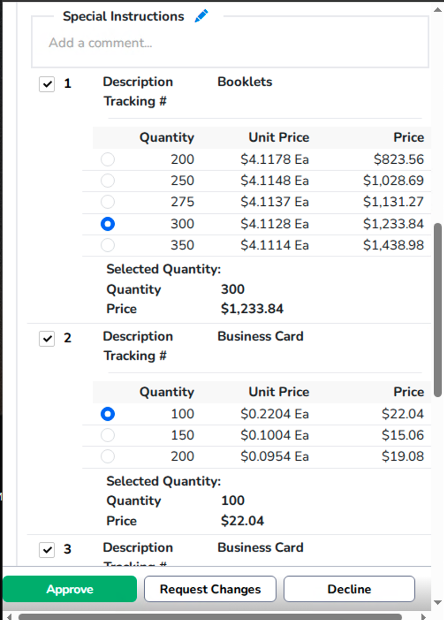Click the Add a comment field

click(x=230, y=43)
